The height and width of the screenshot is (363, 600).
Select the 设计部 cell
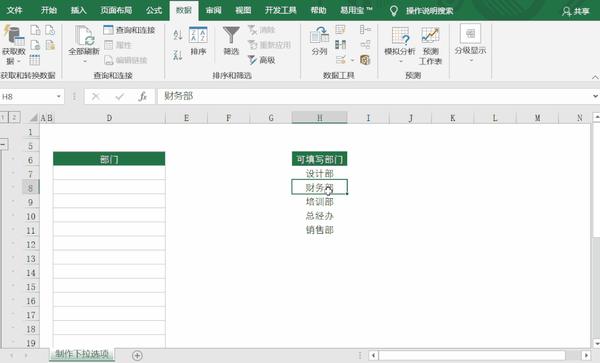(x=320, y=173)
